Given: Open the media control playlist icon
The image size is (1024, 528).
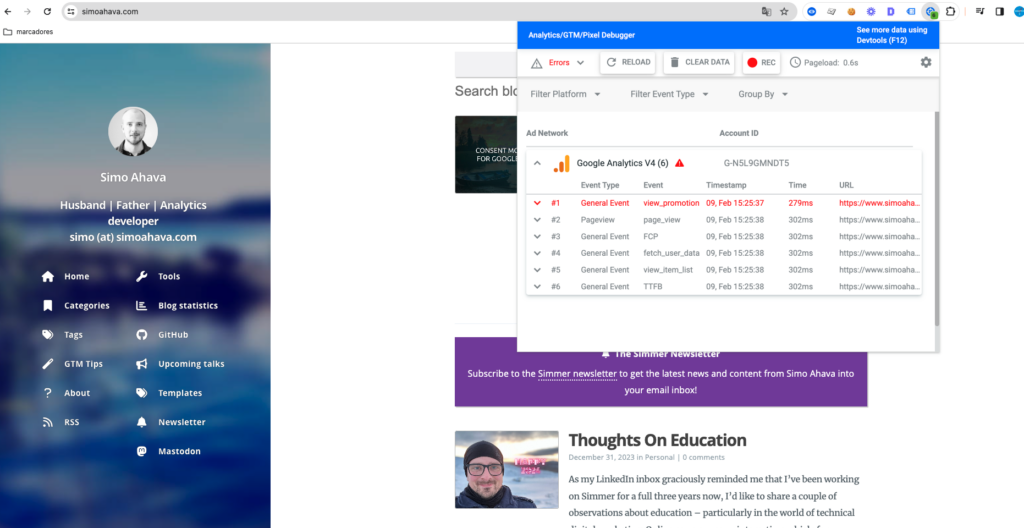Looking at the screenshot, I should [980, 11].
